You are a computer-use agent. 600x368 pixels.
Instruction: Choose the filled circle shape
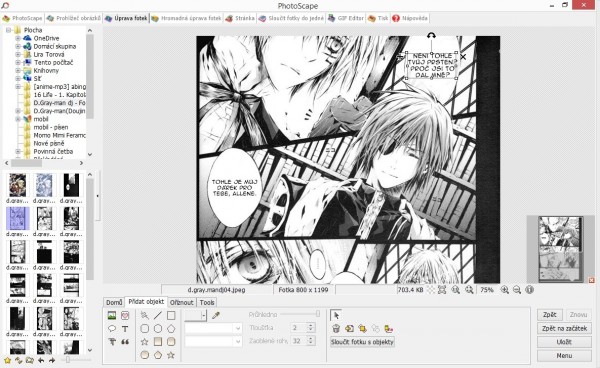[145, 355]
